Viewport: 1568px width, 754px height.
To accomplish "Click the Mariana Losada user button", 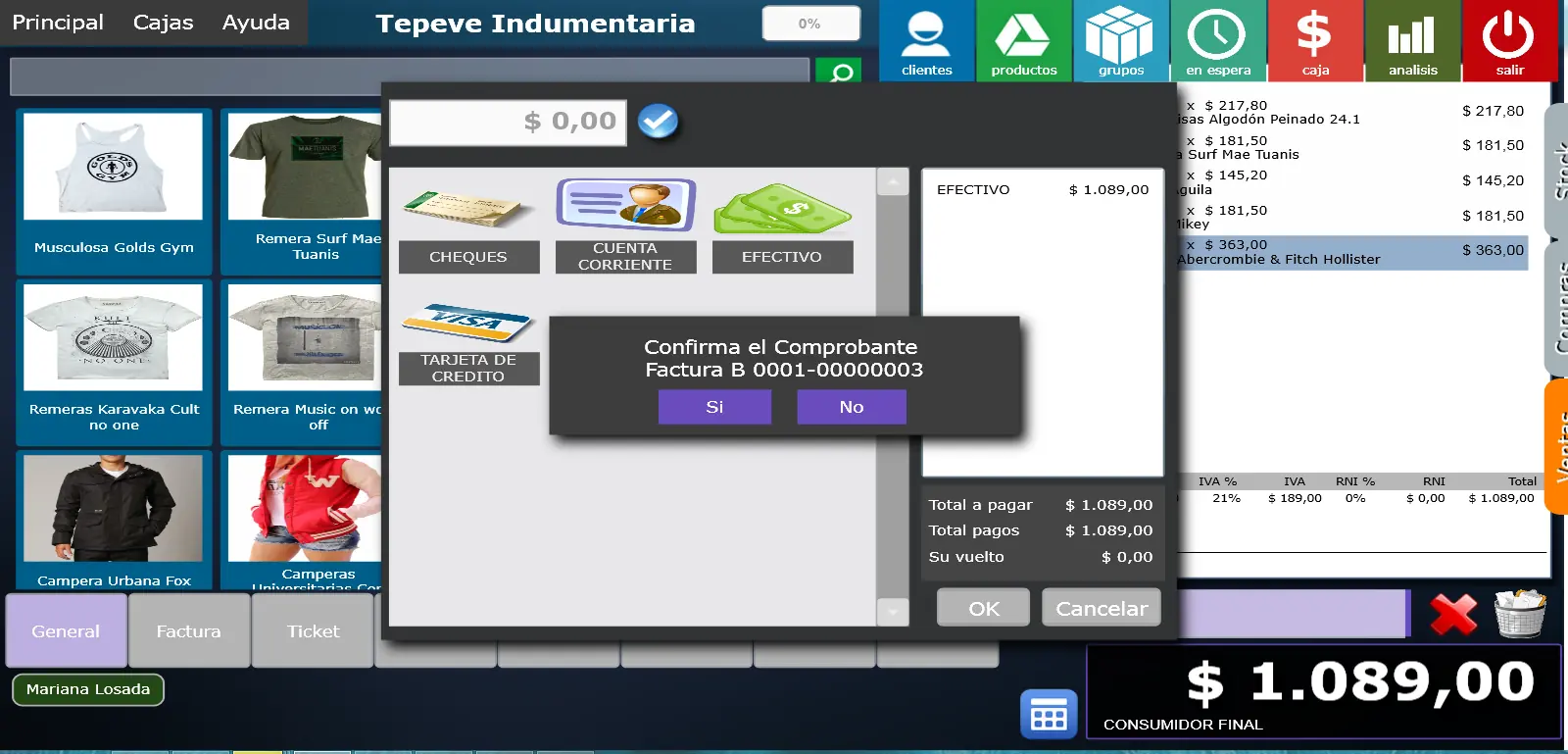I will (x=88, y=689).
